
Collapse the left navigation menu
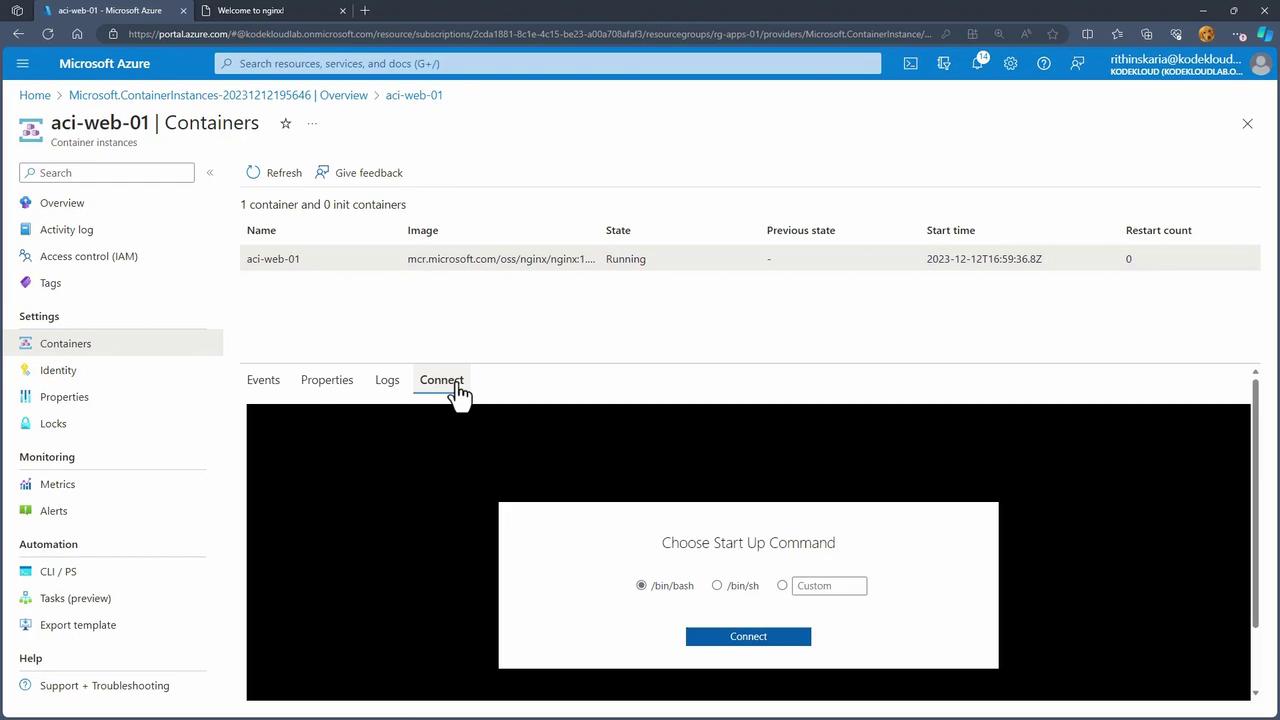pyautogui.click(x=210, y=173)
